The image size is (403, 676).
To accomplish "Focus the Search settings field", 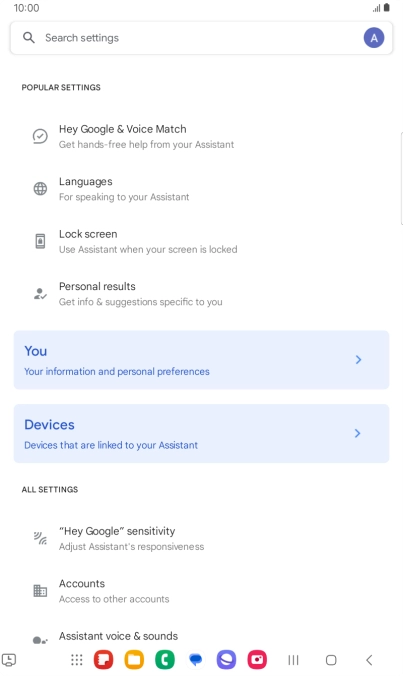I will pos(201,38).
